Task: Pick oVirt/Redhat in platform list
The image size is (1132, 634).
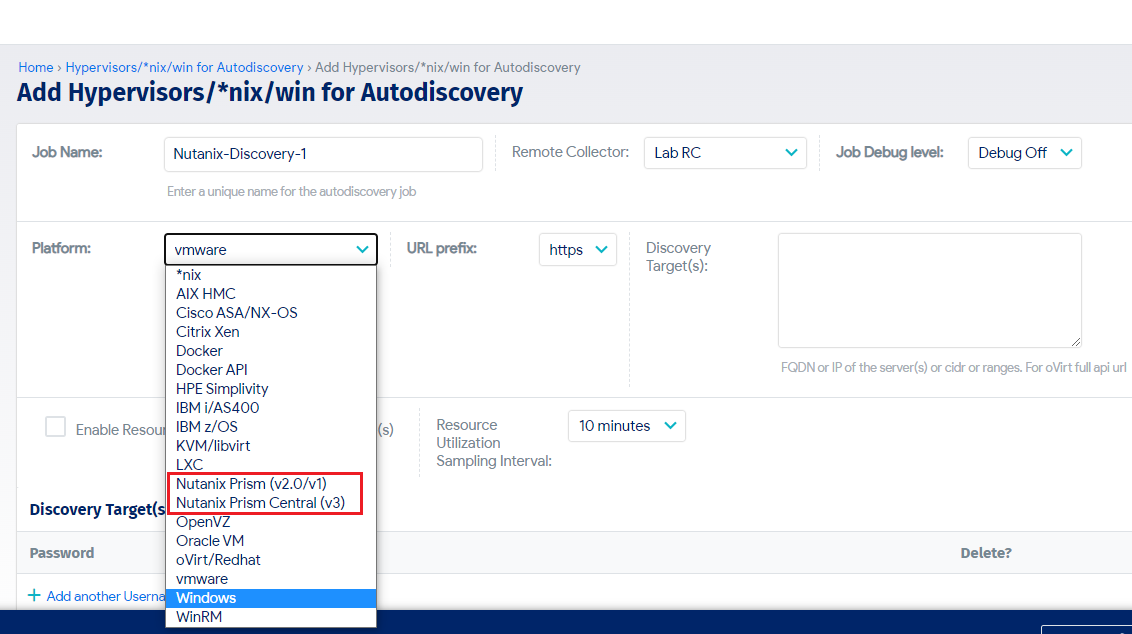Action: (271, 560)
